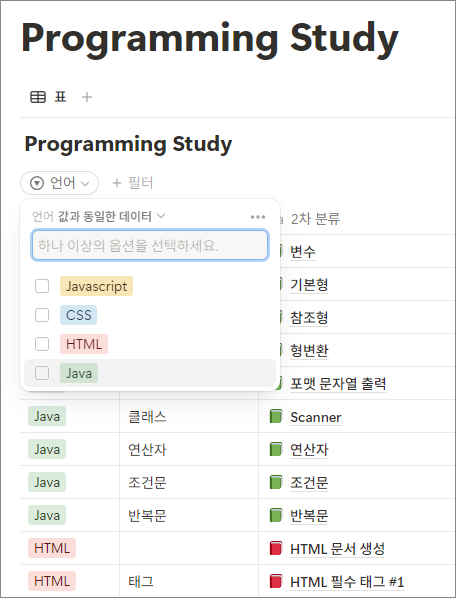Click the 조건문 category cell in middle column
The height and width of the screenshot is (598, 456).
pos(189,482)
